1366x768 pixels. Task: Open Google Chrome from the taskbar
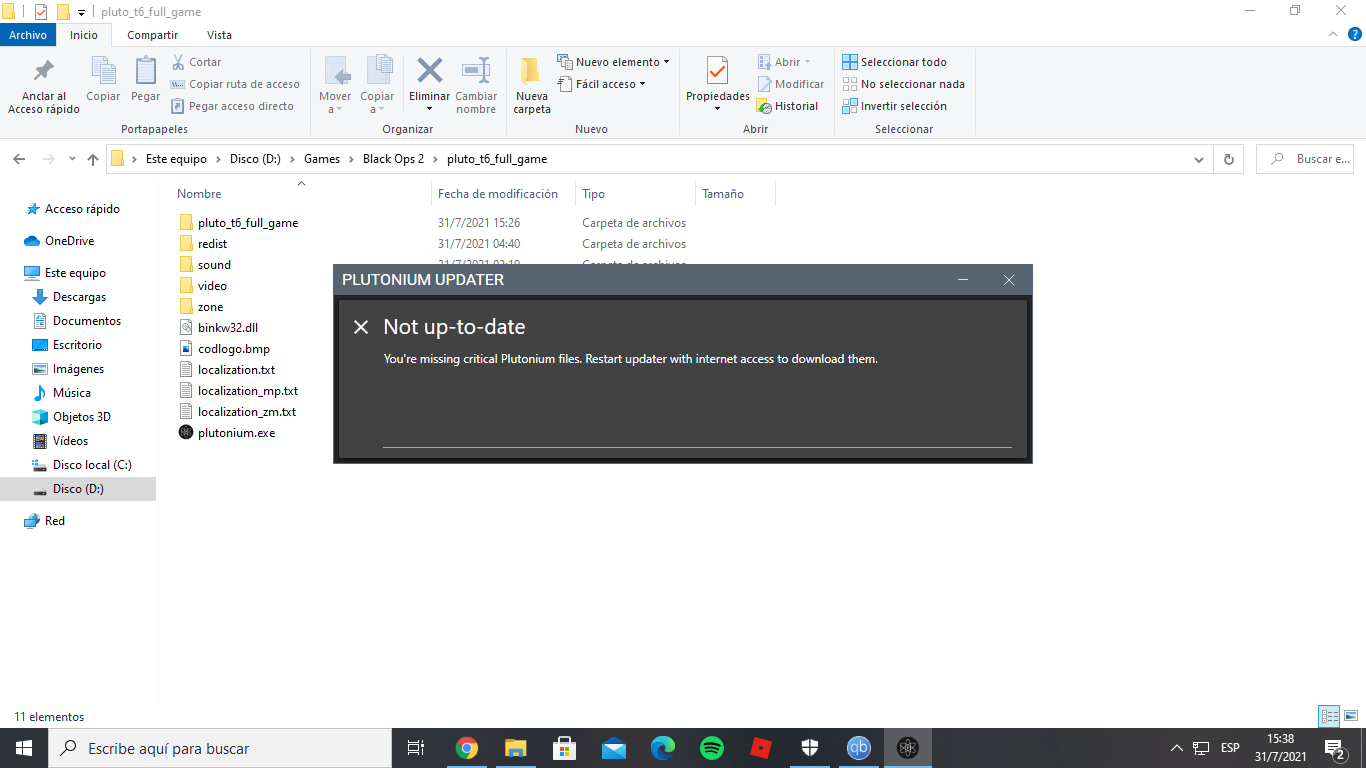click(x=467, y=748)
